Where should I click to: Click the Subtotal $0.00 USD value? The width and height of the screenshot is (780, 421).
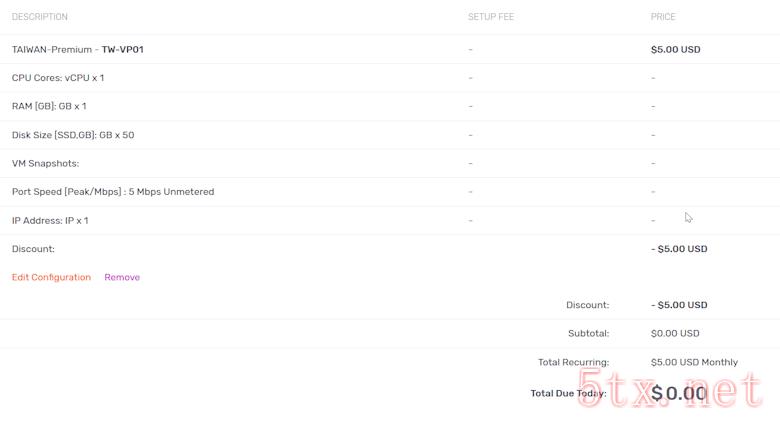(x=675, y=333)
